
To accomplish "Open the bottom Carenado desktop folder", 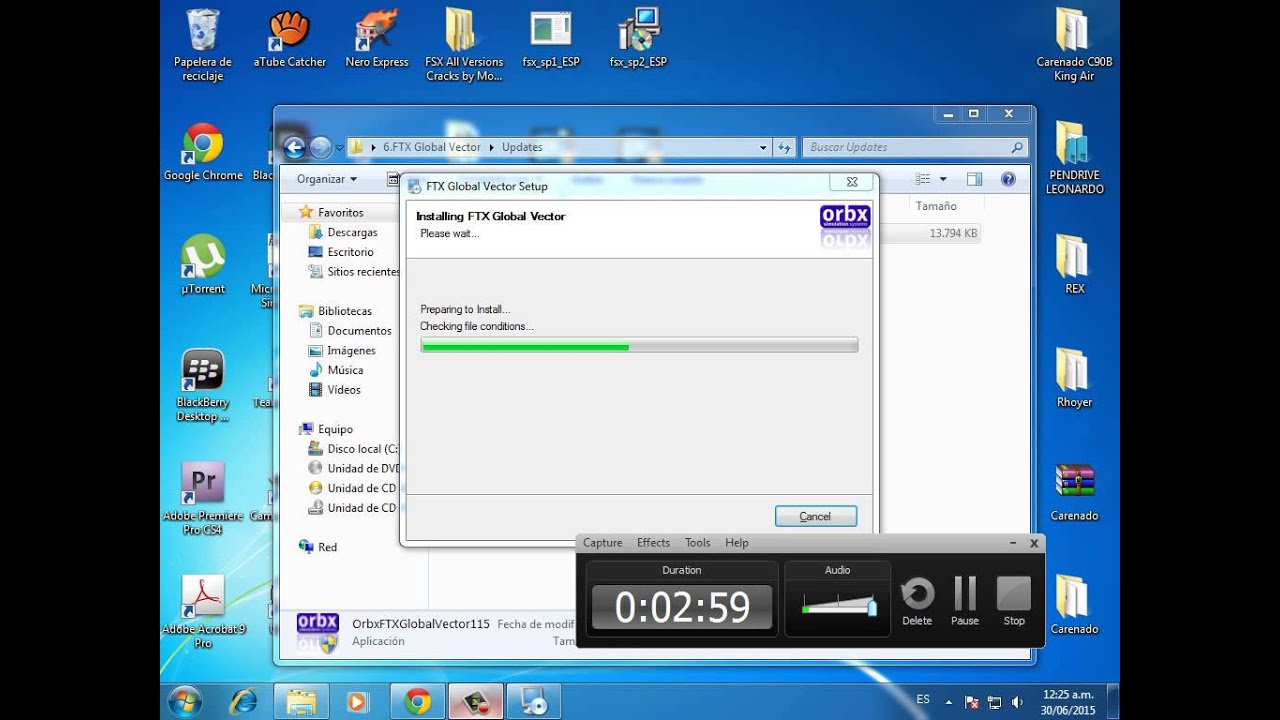I will (1074, 605).
